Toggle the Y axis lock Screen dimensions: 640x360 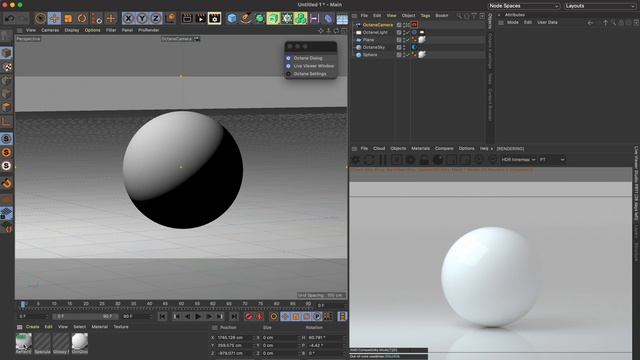(x=142, y=18)
